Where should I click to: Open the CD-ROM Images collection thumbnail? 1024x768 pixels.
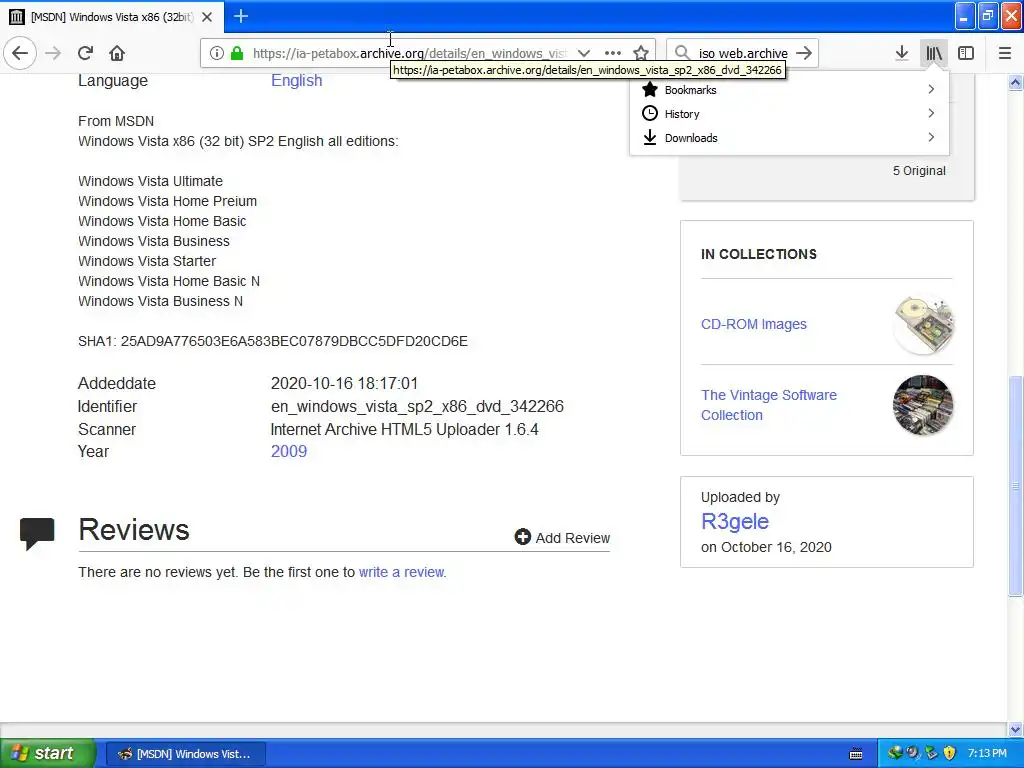click(923, 325)
